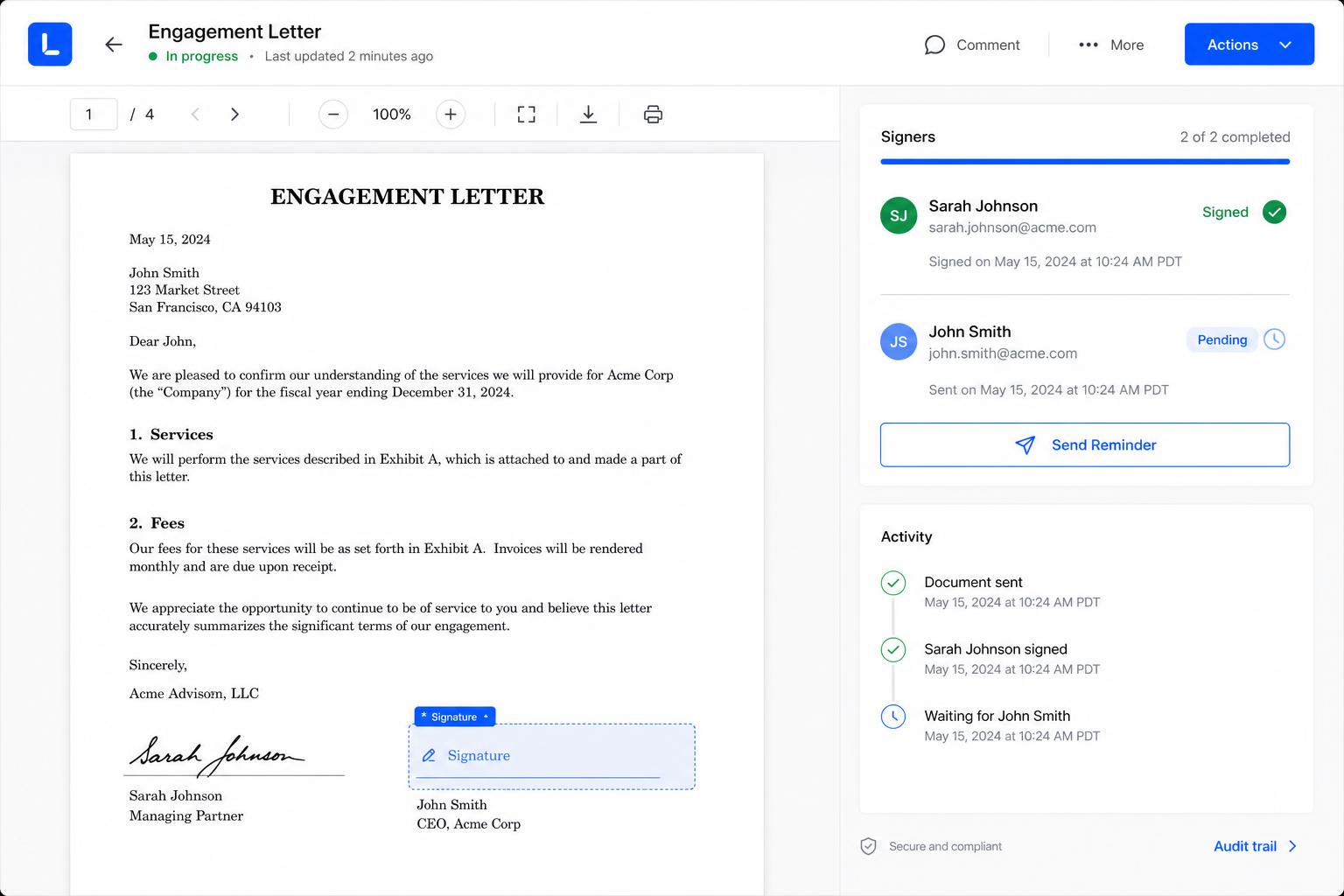
Task: Expand the Actions dropdown button
Action: (x=1249, y=44)
